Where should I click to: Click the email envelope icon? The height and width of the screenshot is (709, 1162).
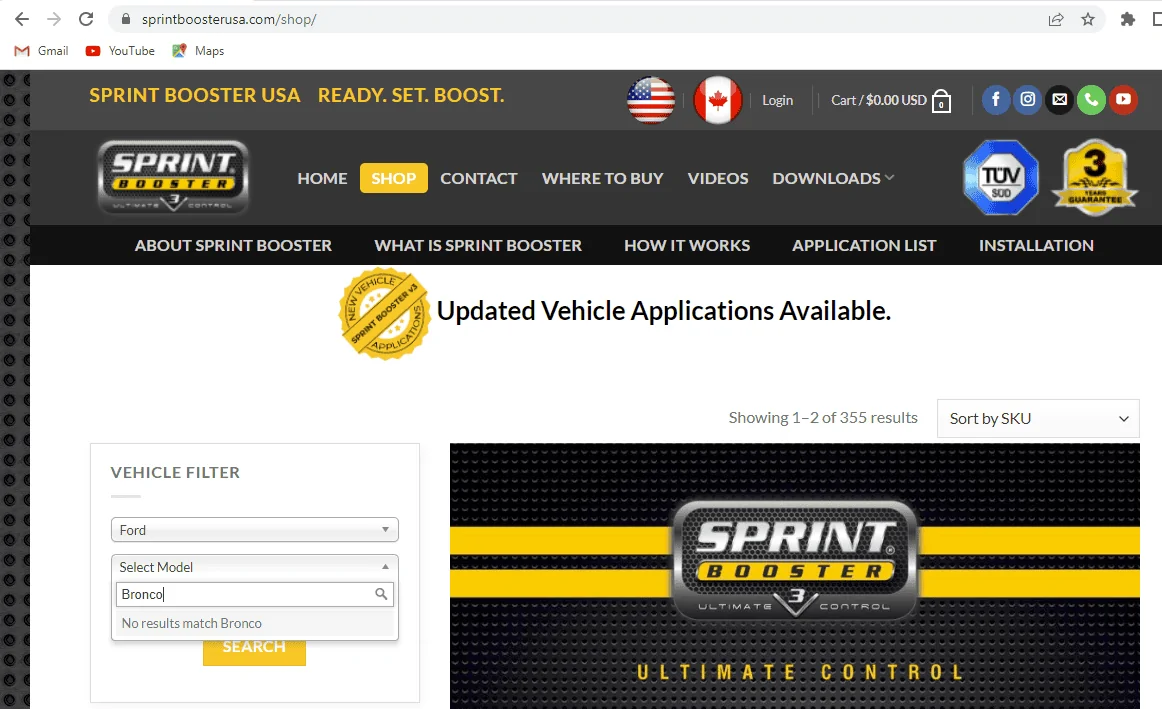point(1060,99)
